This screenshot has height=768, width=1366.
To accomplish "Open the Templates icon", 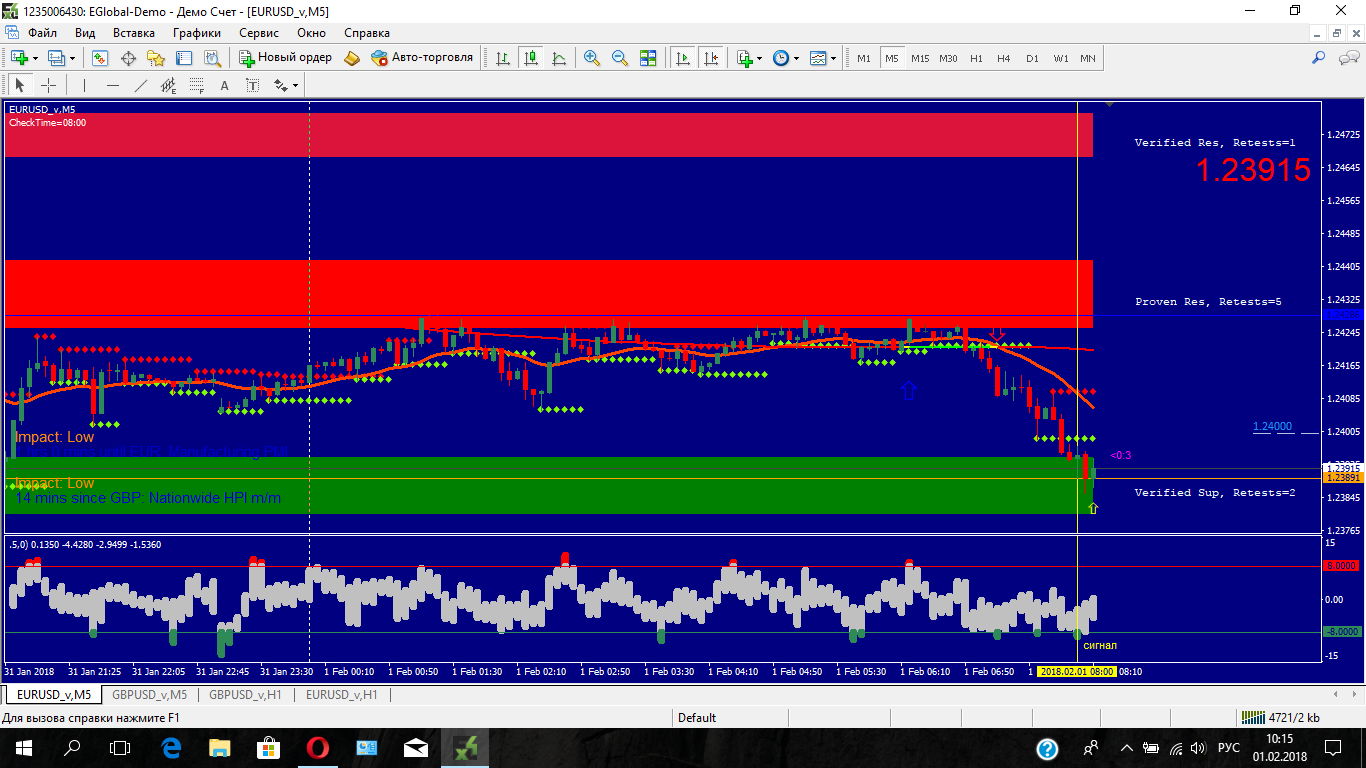I will pyautogui.click(x=818, y=58).
